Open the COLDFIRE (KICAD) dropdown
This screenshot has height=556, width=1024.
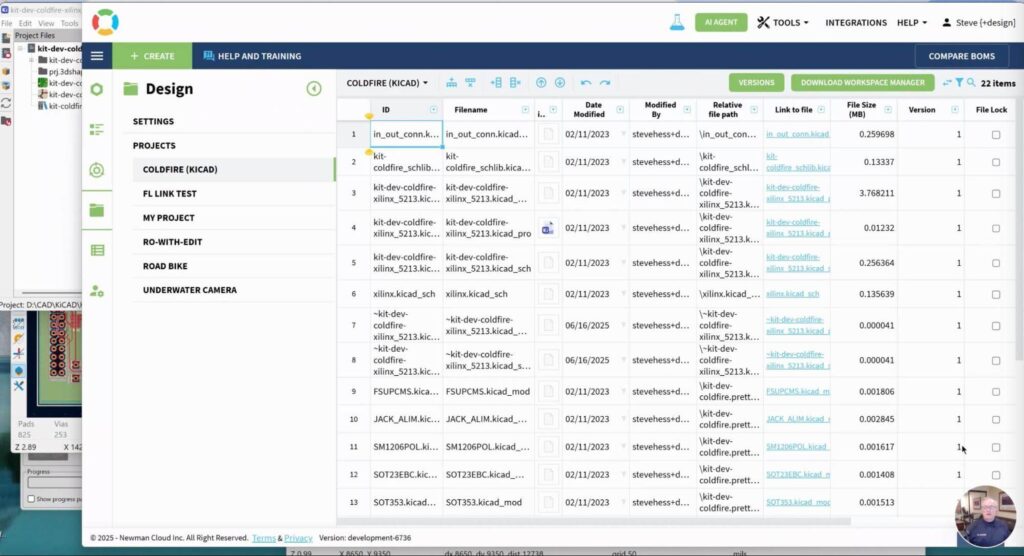tap(387, 83)
